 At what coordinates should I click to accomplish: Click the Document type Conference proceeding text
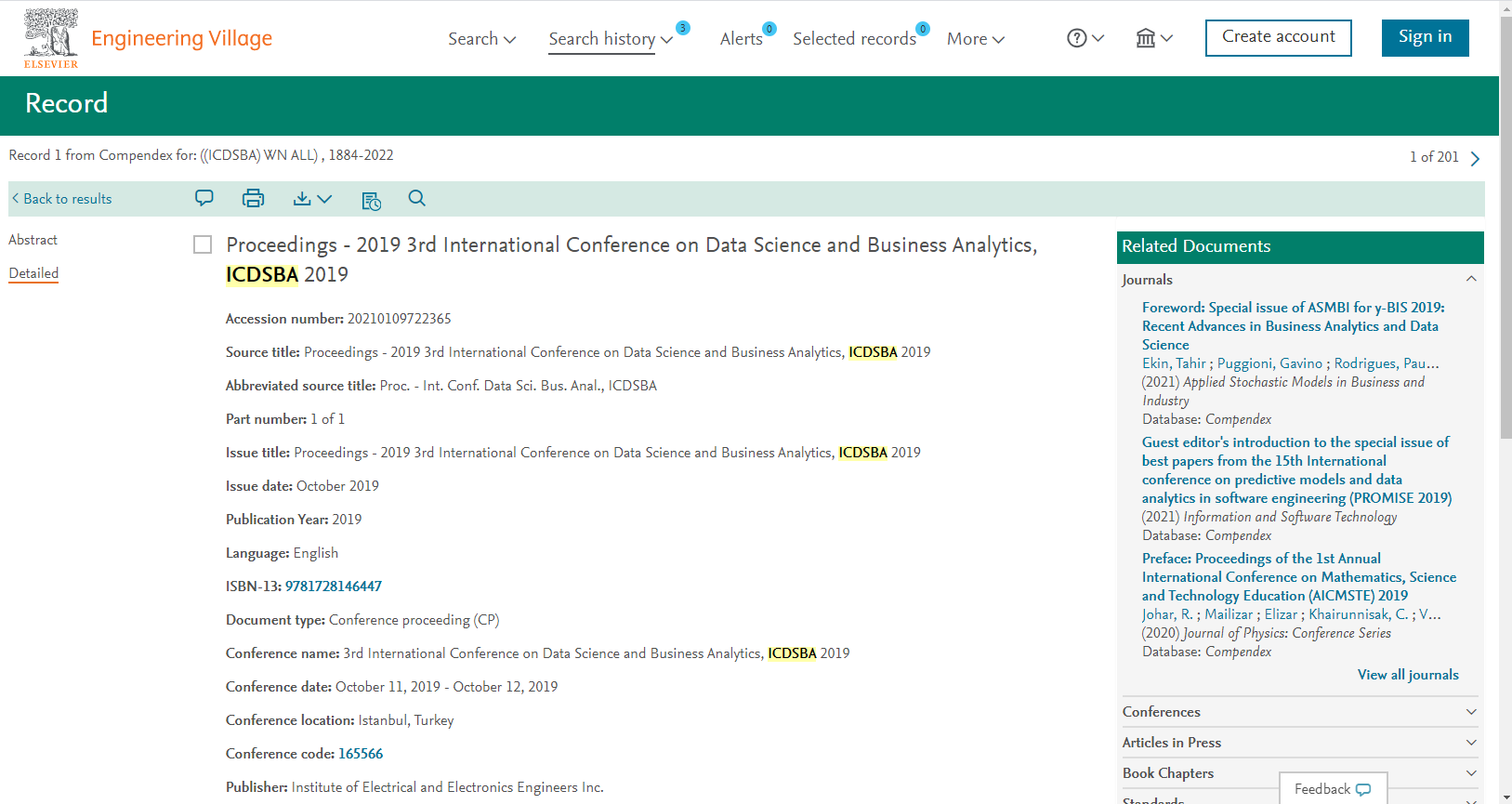(414, 620)
